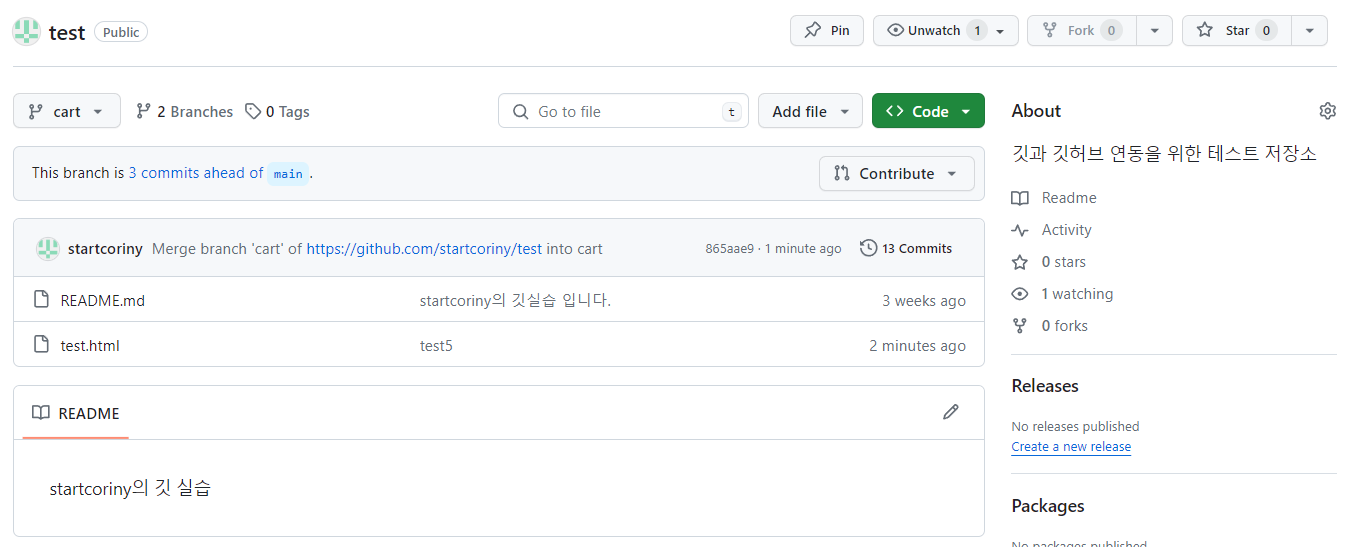The height and width of the screenshot is (547, 1360).
Task: Focus the Go to file search field
Action: (x=623, y=111)
